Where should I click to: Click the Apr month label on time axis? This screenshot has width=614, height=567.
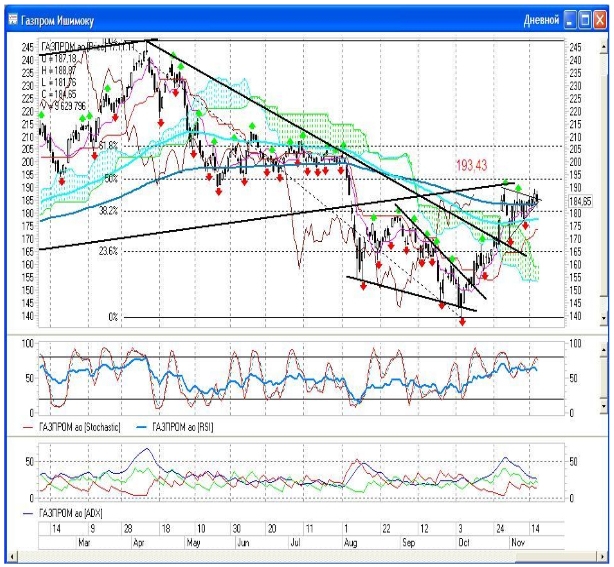(x=139, y=543)
